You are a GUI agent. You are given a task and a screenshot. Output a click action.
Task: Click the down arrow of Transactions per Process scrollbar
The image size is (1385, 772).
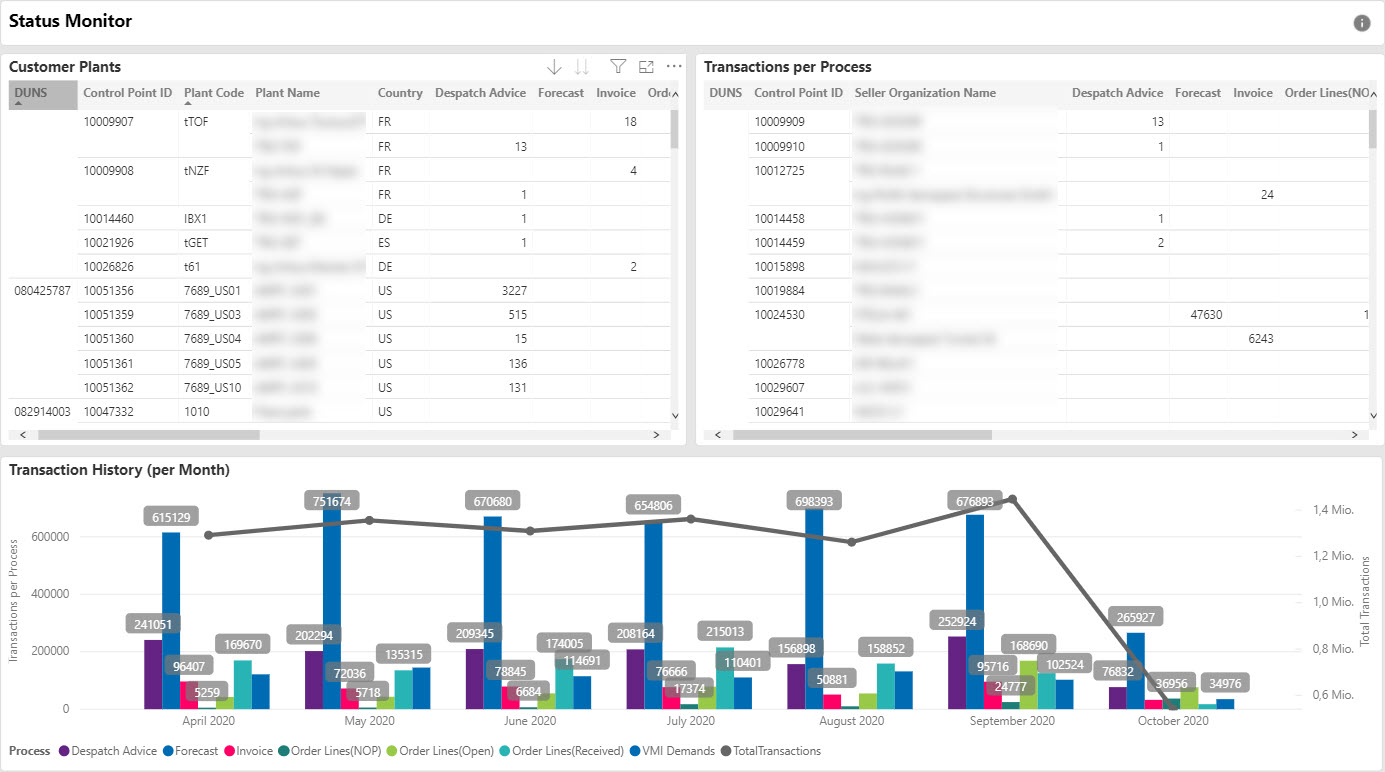[1373, 415]
